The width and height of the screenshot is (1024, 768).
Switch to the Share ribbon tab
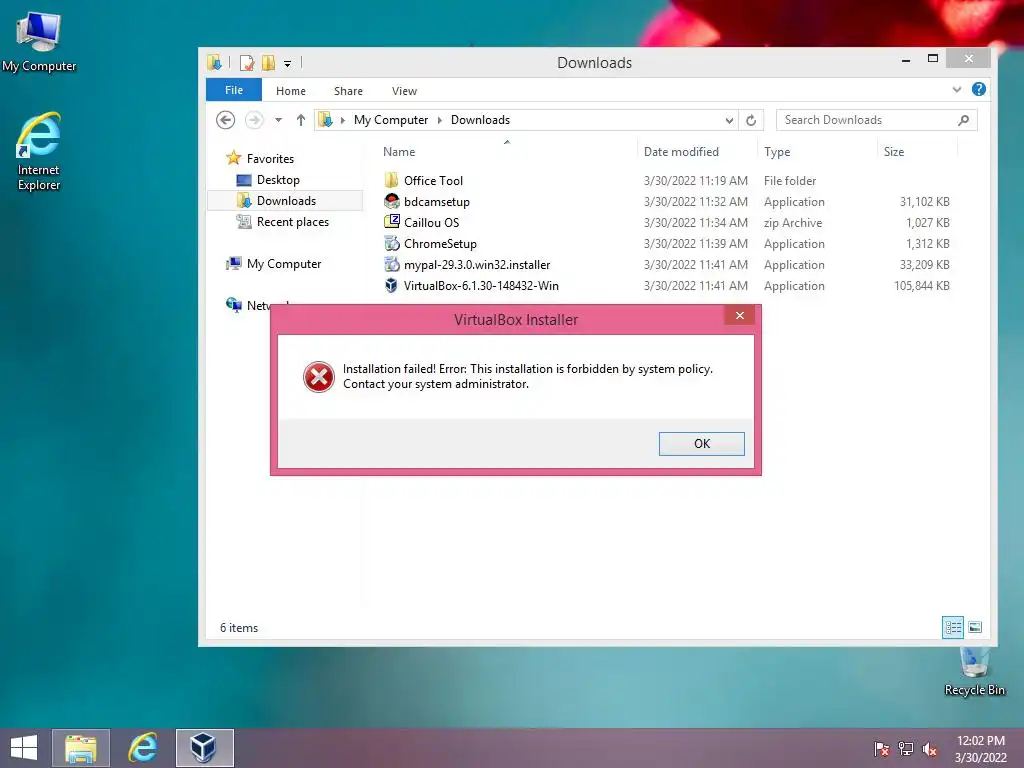pyautogui.click(x=348, y=91)
